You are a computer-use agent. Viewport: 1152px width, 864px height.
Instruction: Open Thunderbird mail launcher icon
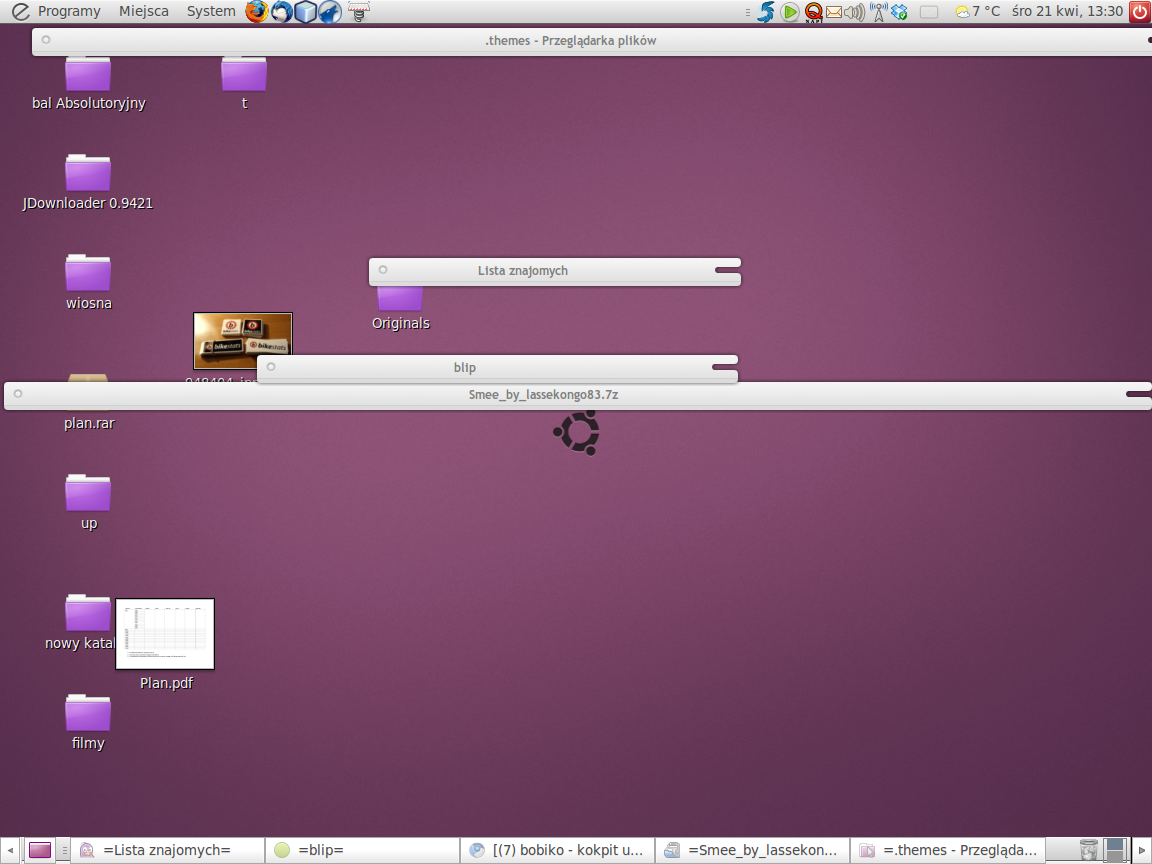tap(282, 12)
